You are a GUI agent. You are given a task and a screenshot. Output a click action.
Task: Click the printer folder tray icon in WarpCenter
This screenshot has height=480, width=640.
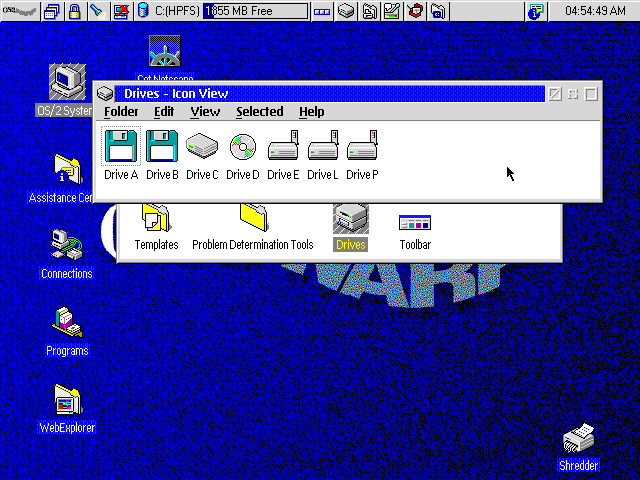pos(369,11)
